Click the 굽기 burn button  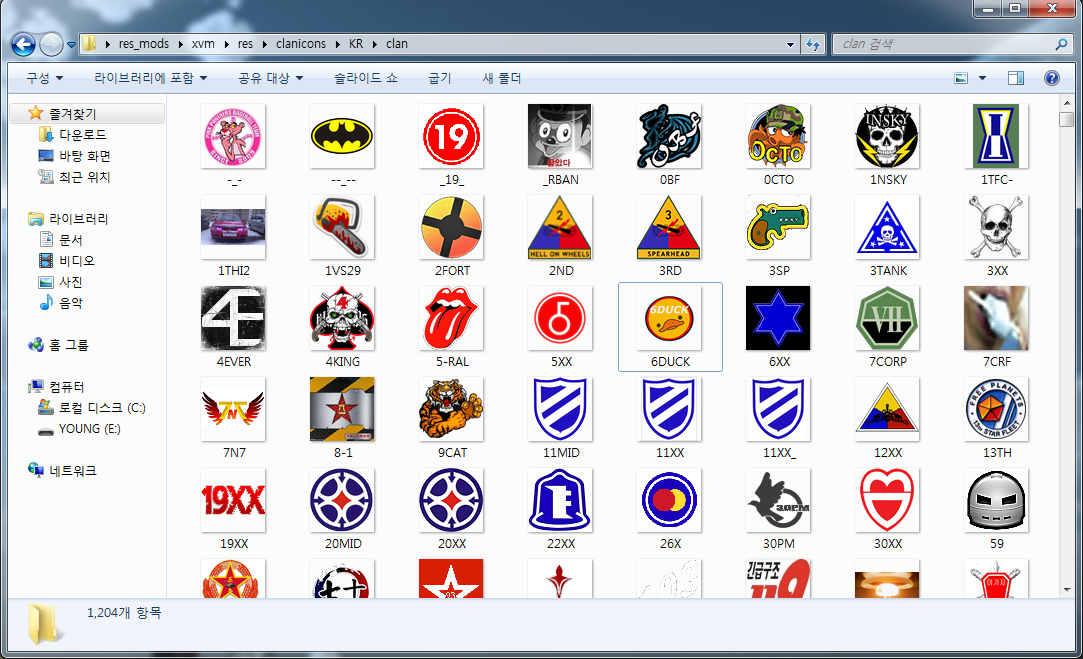(x=439, y=78)
